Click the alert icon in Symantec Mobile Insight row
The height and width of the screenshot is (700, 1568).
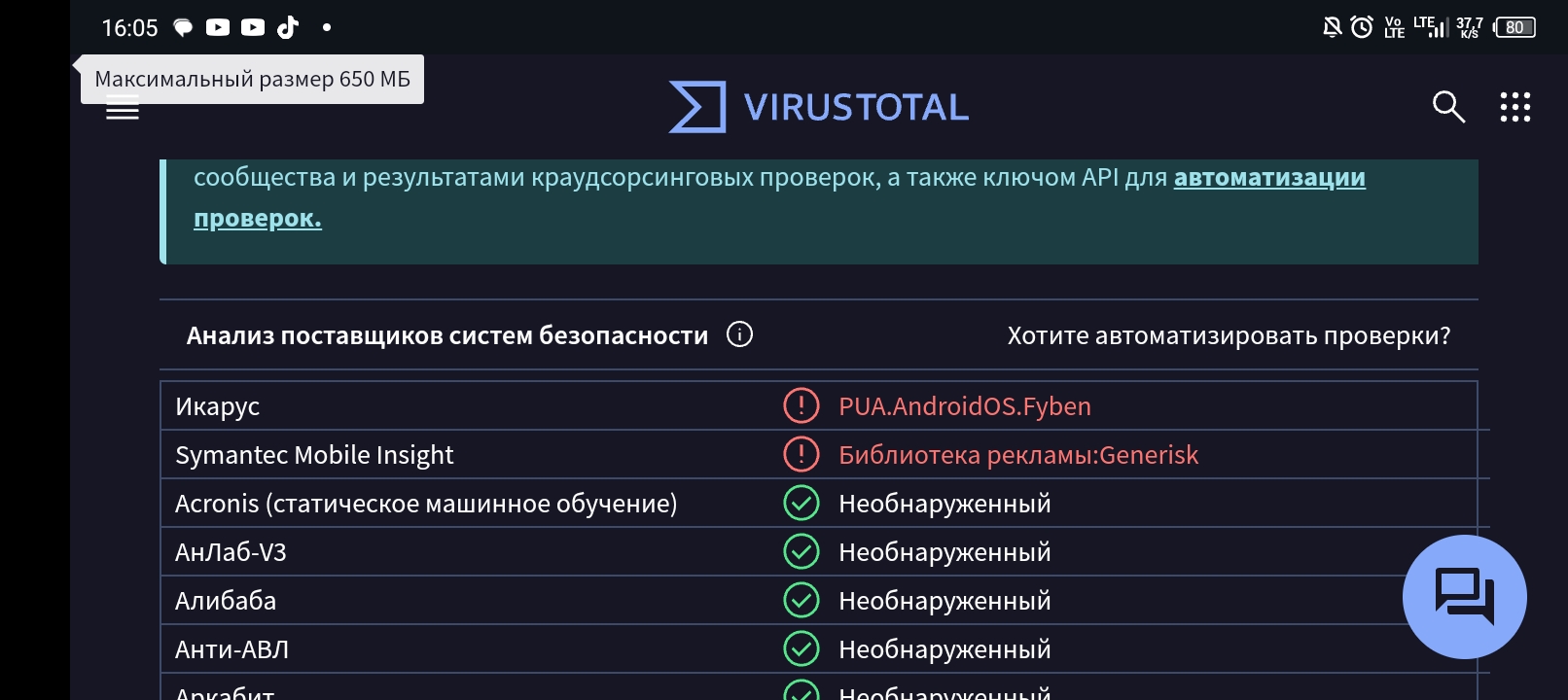pyautogui.click(x=802, y=454)
